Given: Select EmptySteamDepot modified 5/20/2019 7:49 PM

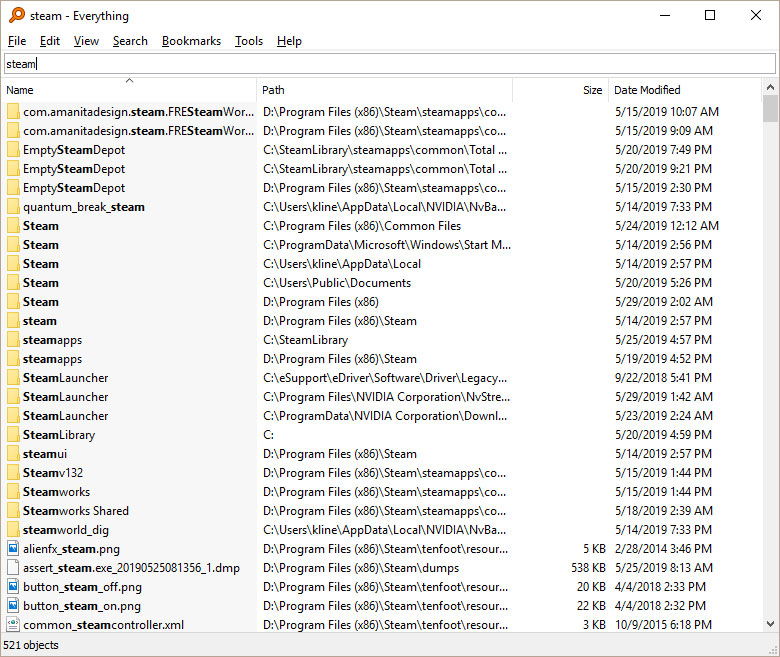Looking at the screenshot, I should (x=74, y=150).
